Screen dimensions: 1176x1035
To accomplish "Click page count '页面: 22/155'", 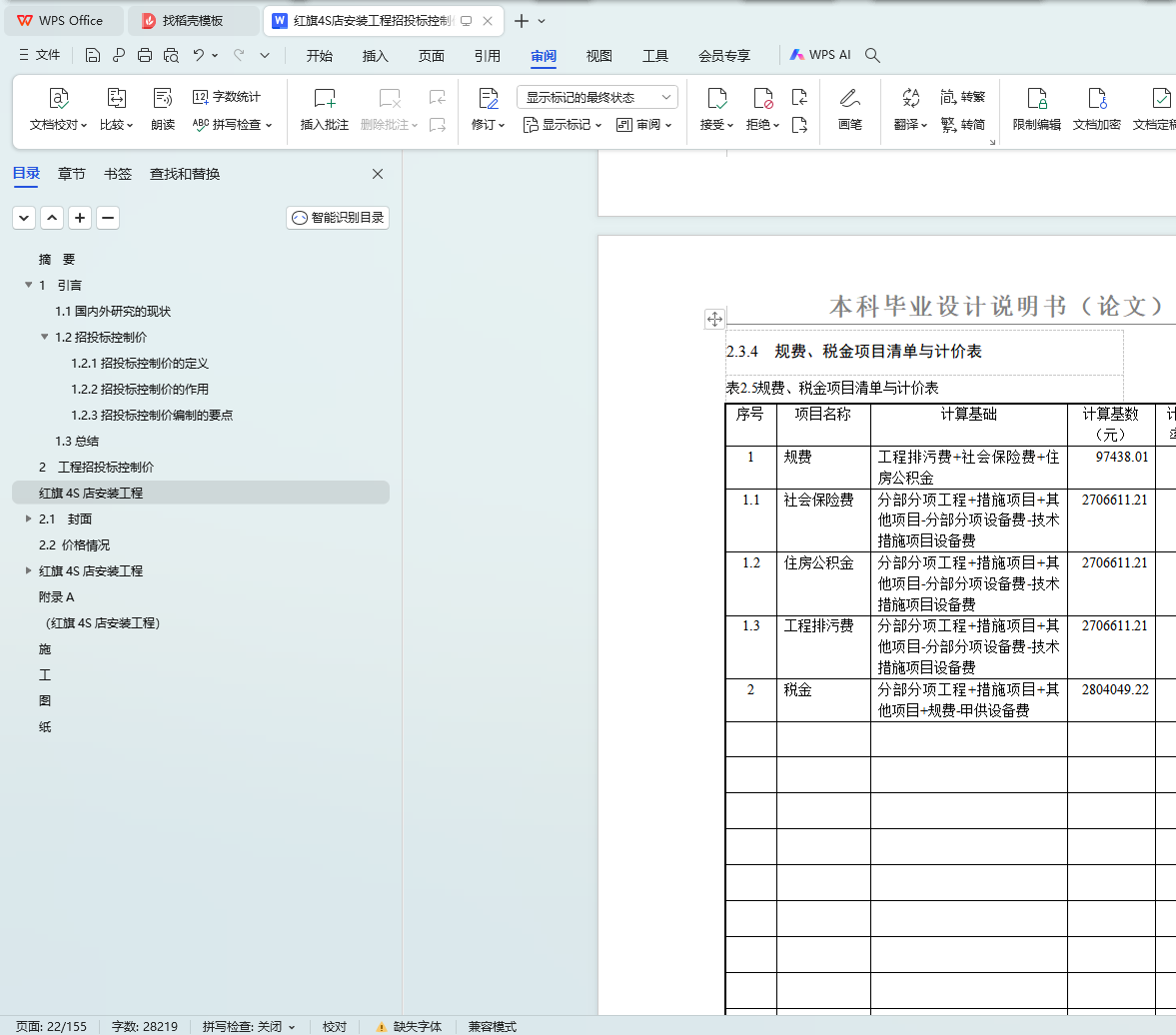I will (51, 1026).
